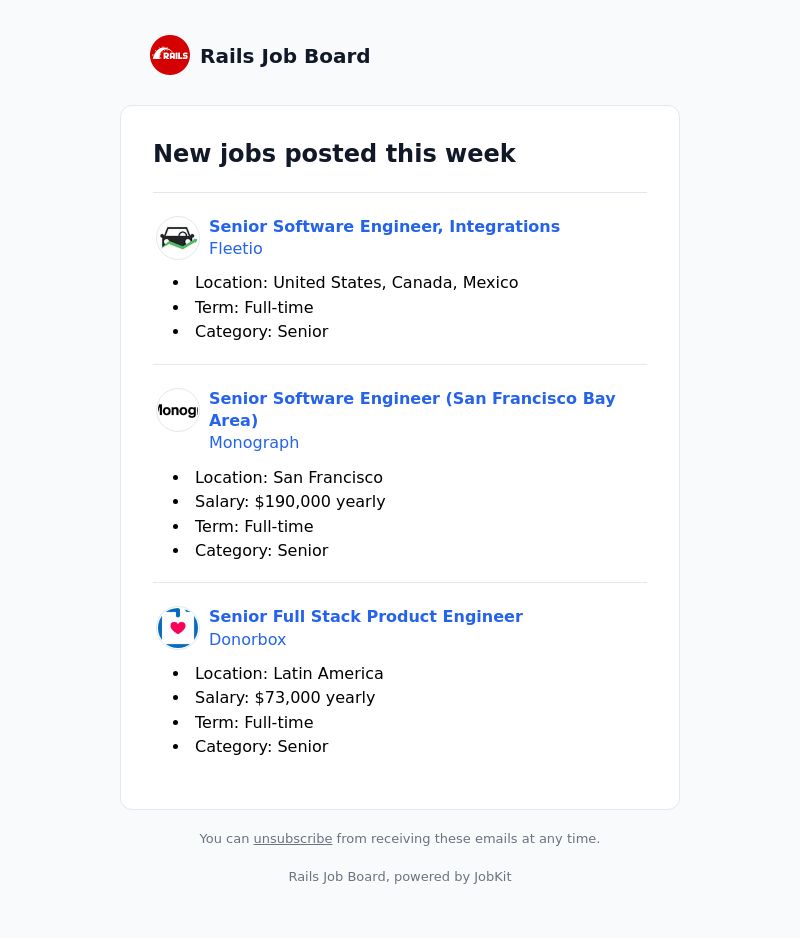Click the Salary: $190,000 yearly line

(x=290, y=501)
